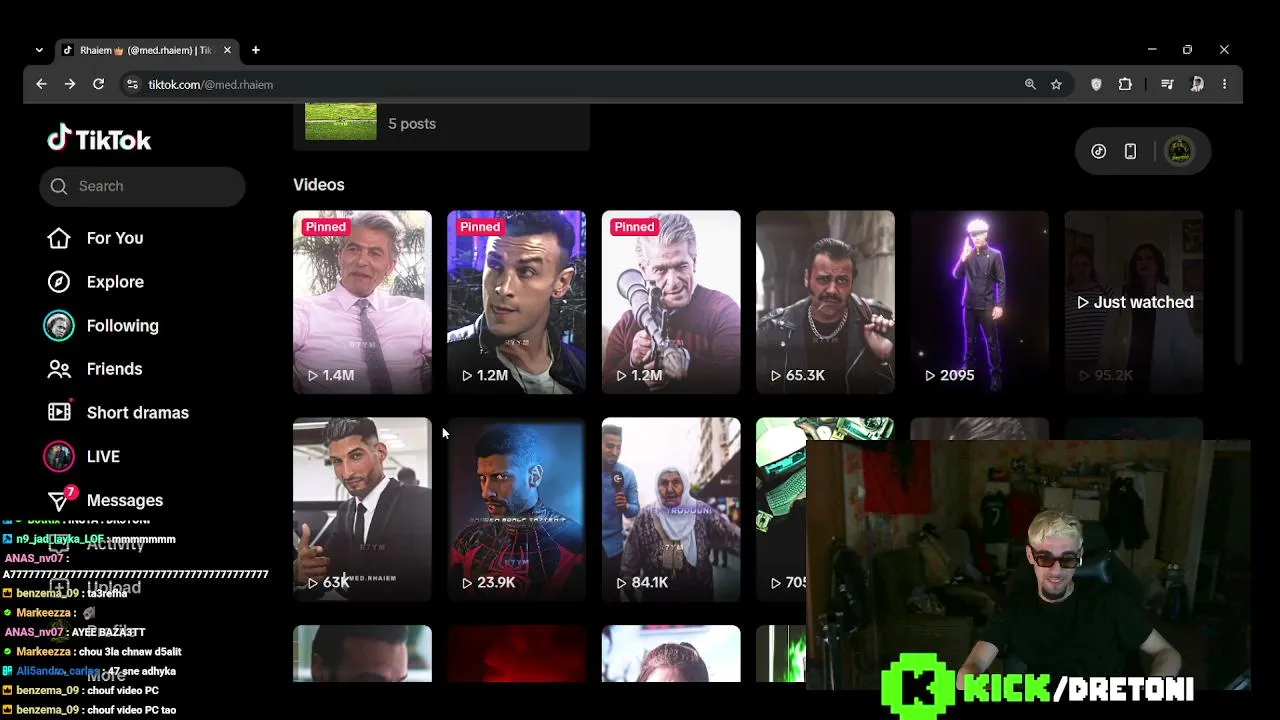Open Chrome media controls
Viewport: 1280px width, 720px height.
coord(1167,85)
